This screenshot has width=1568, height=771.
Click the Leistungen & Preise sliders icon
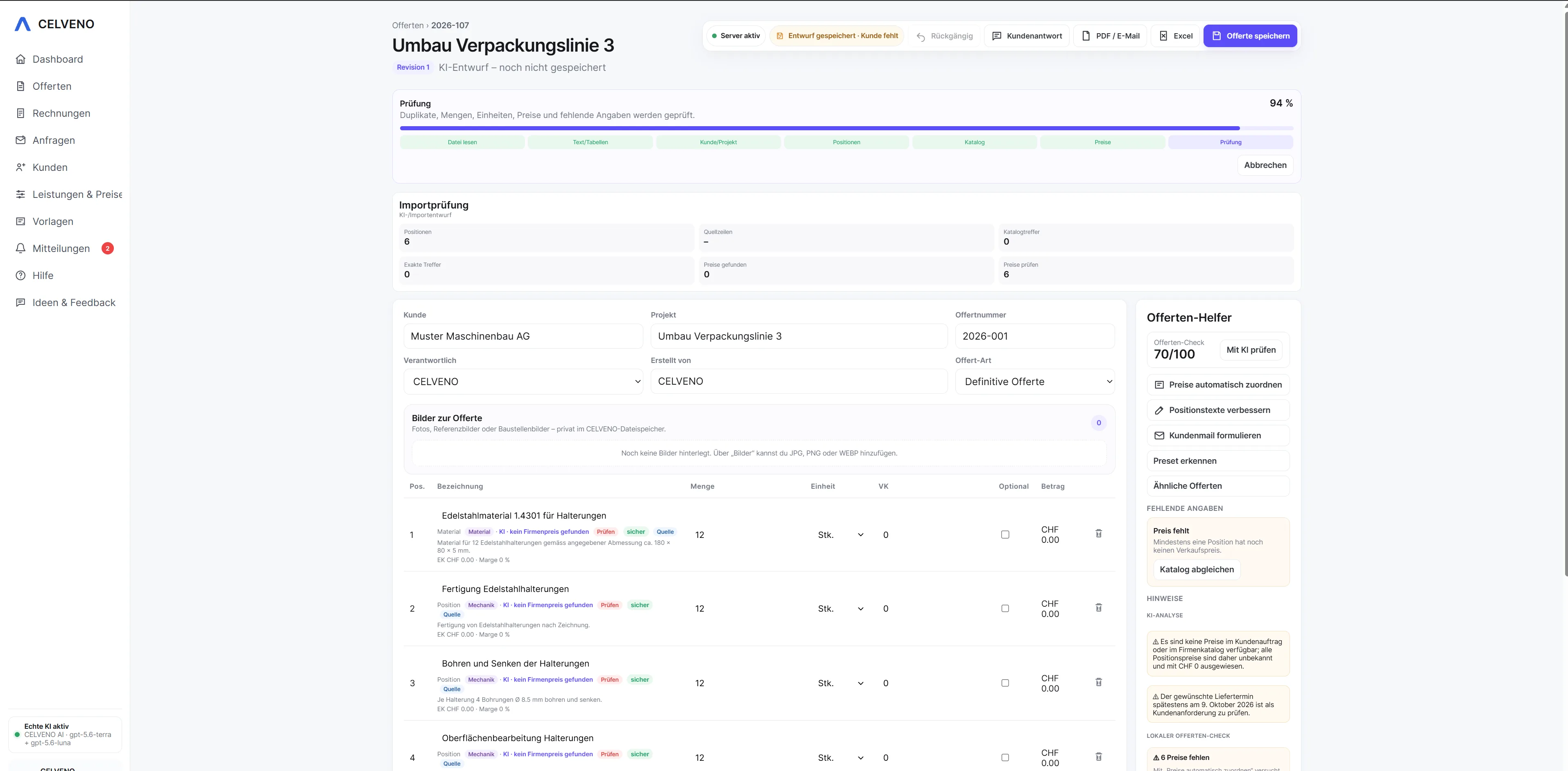tap(21, 194)
